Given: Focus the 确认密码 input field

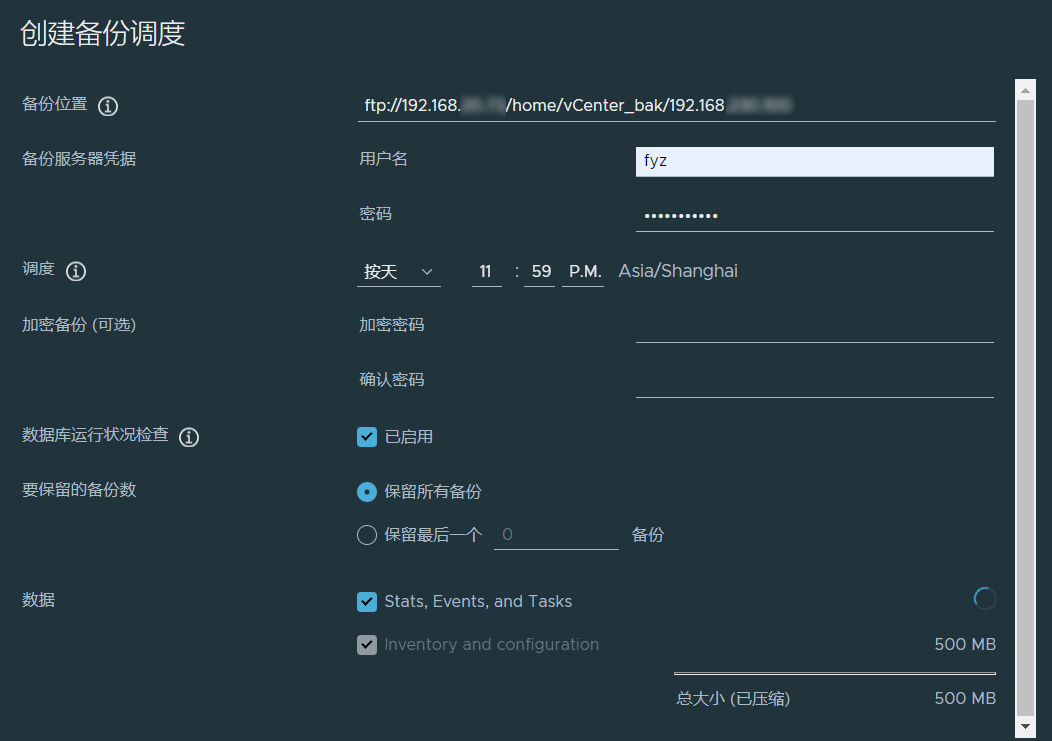Looking at the screenshot, I should point(814,381).
